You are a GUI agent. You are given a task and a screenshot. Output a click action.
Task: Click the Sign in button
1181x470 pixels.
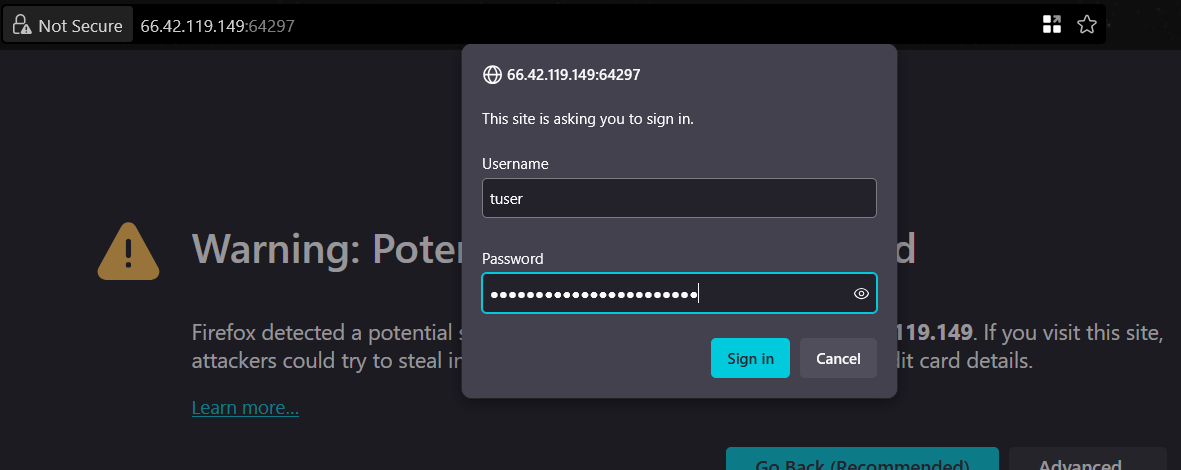pyautogui.click(x=750, y=358)
